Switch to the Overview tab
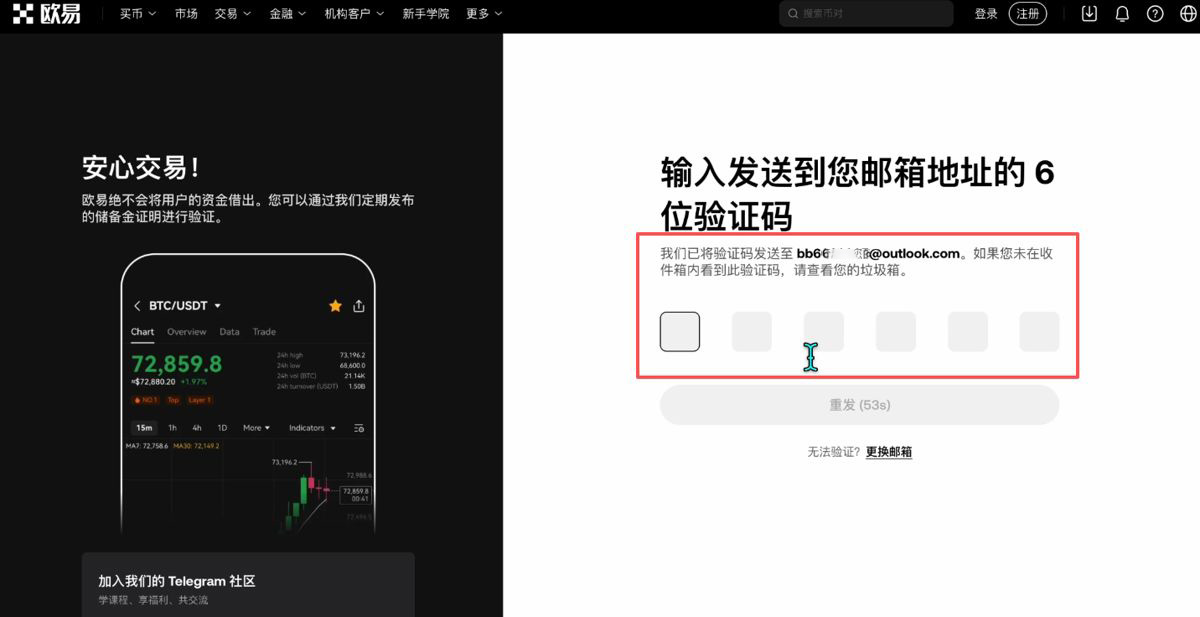 click(185, 331)
